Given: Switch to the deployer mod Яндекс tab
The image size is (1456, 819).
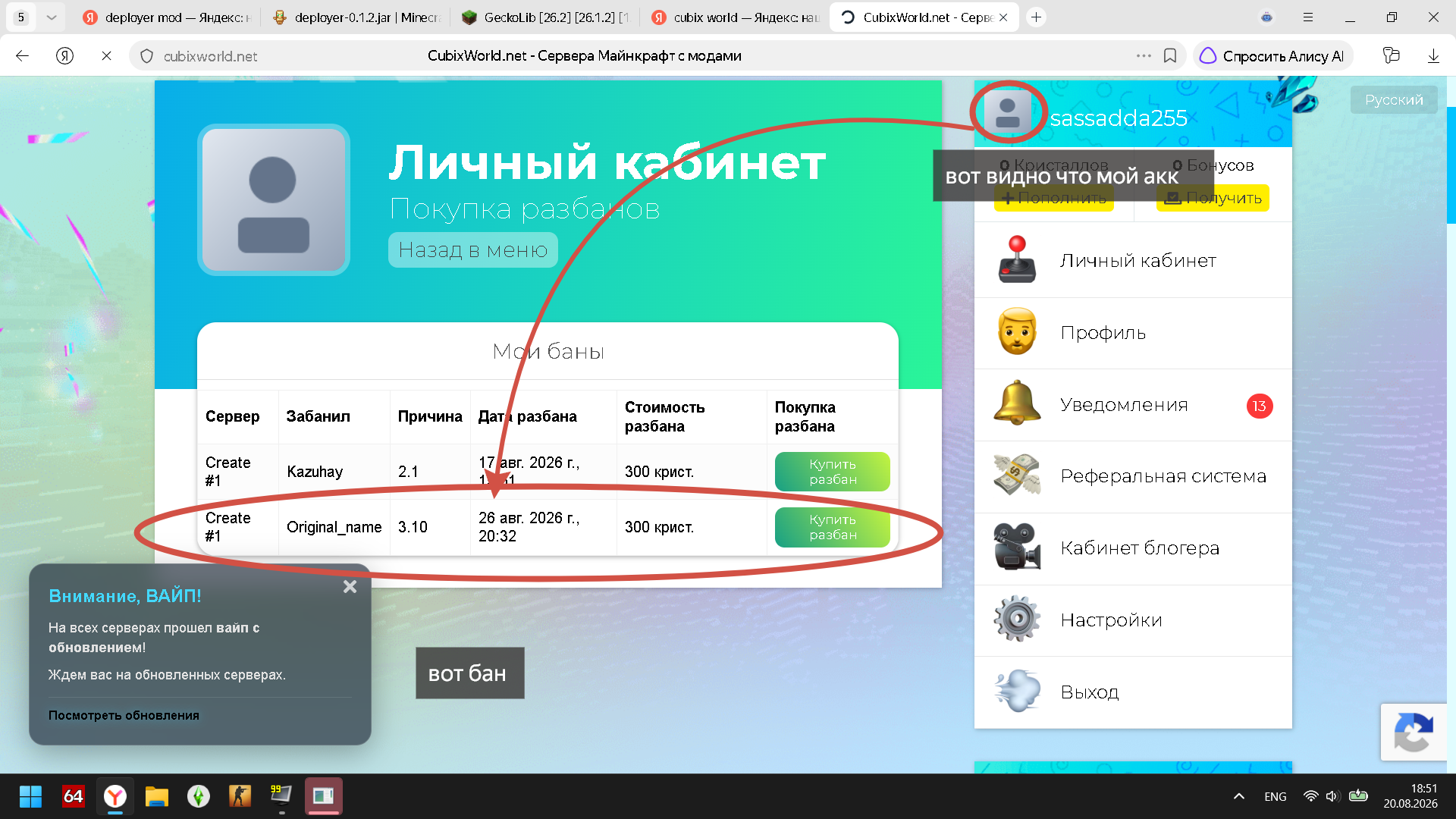Looking at the screenshot, I should point(168,17).
